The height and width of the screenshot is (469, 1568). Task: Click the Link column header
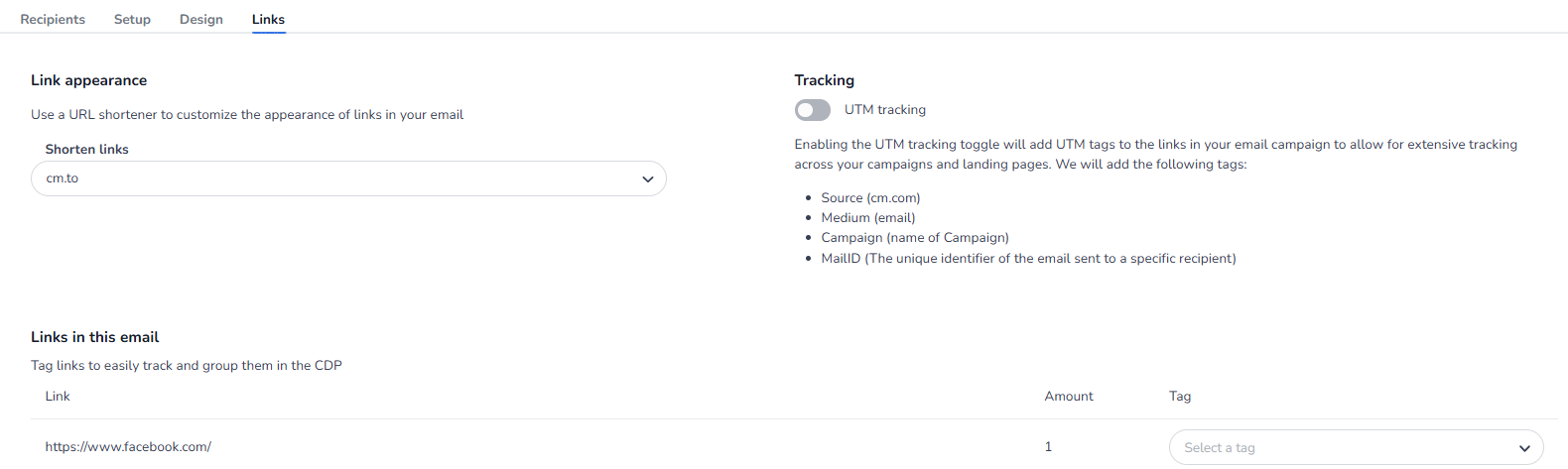(58, 397)
